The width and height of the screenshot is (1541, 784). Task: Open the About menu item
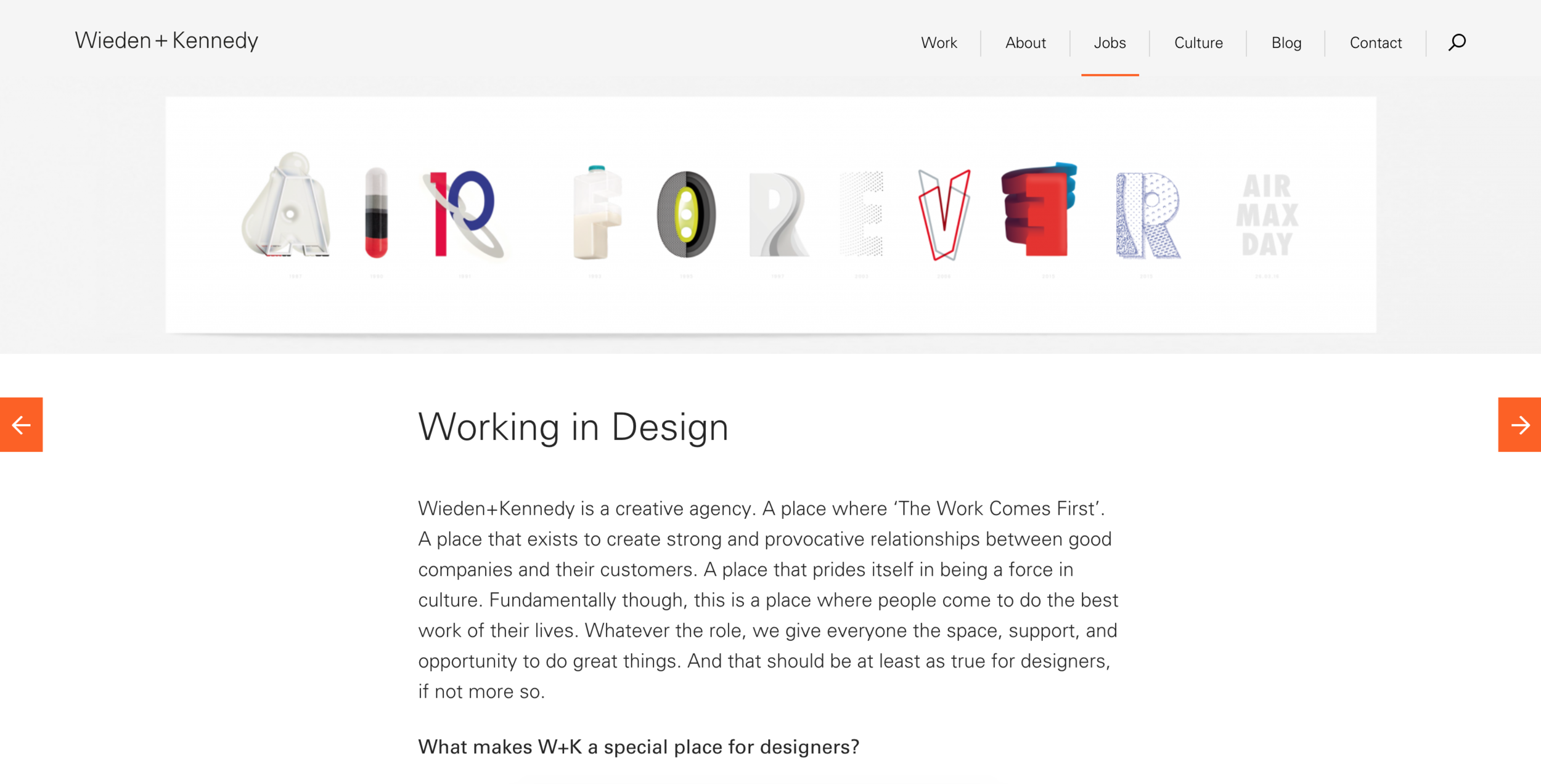[x=1026, y=43]
